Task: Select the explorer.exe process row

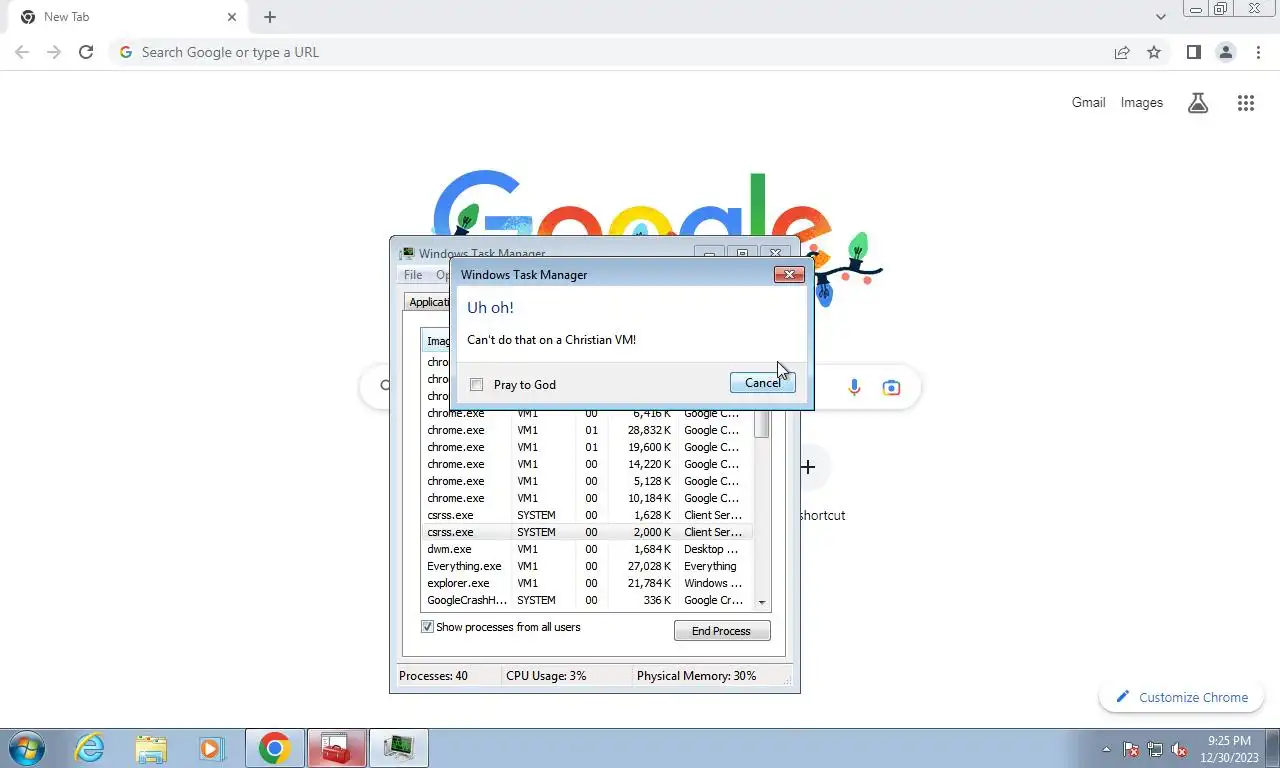Action: click(x=587, y=583)
